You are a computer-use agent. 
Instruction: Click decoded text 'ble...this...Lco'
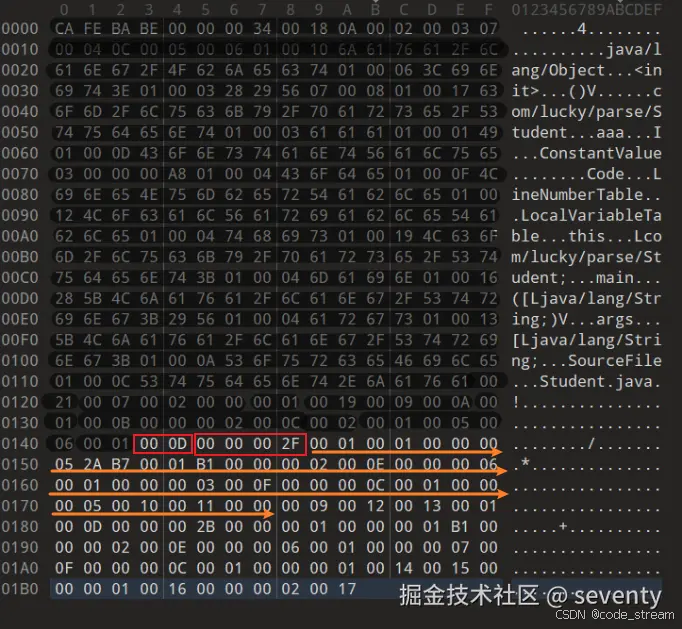(x=587, y=236)
